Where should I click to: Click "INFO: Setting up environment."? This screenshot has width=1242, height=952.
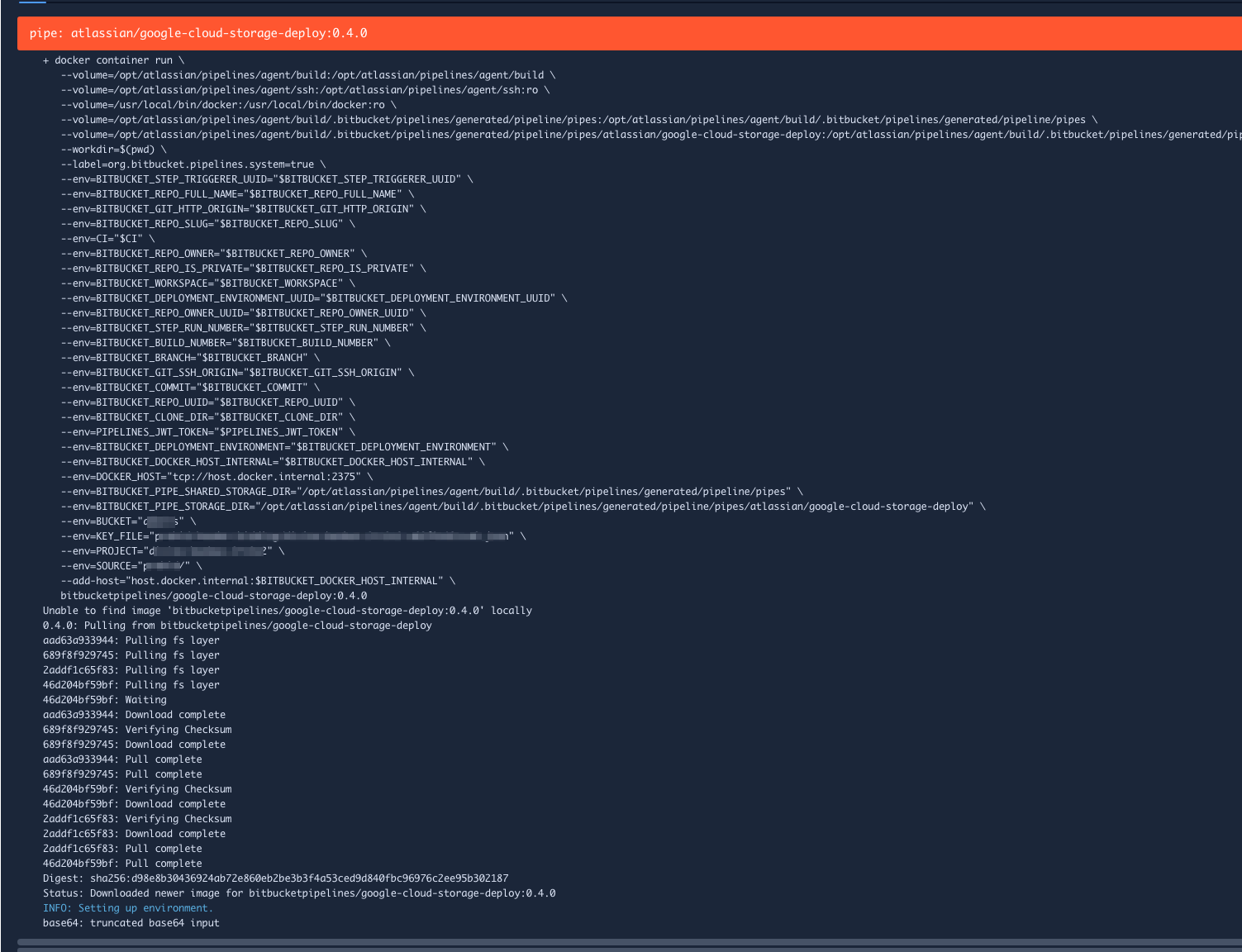tap(128, 908)
